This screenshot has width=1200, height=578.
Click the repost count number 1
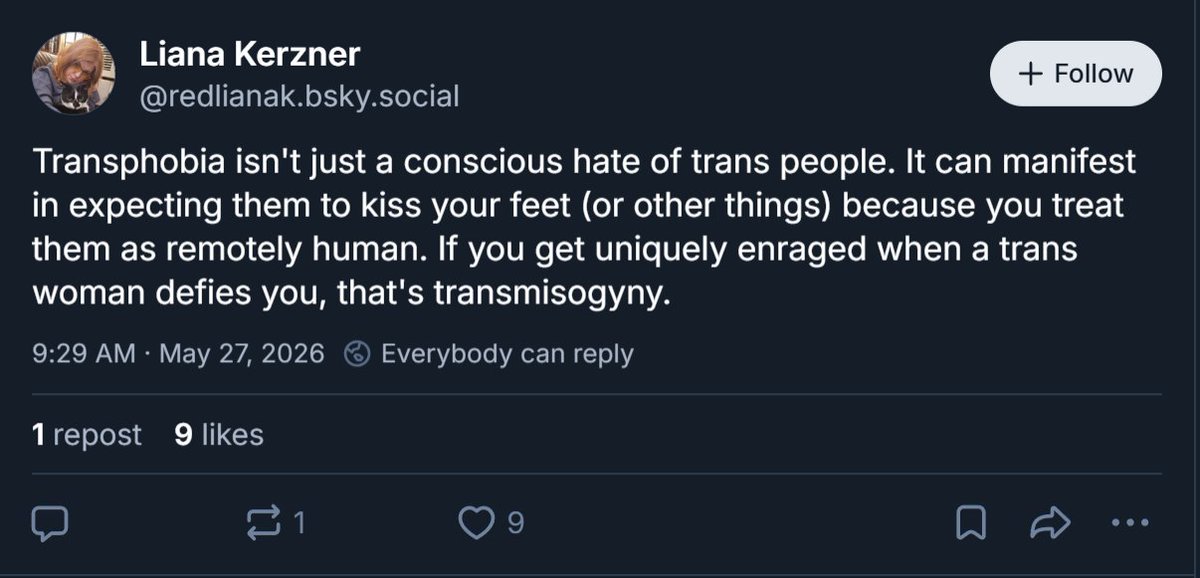coord(299,522)
